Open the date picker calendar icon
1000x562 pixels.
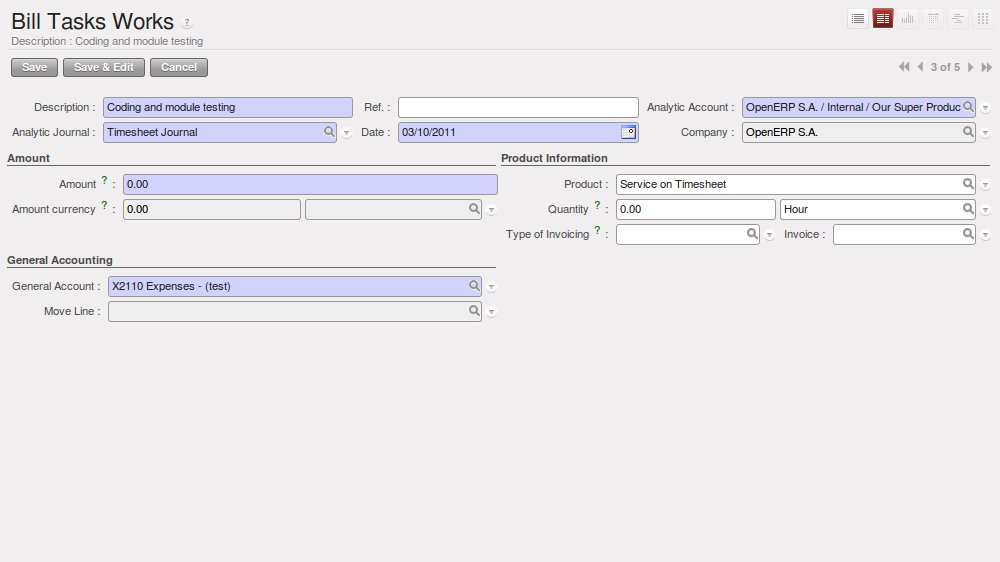tap(628, 132)
